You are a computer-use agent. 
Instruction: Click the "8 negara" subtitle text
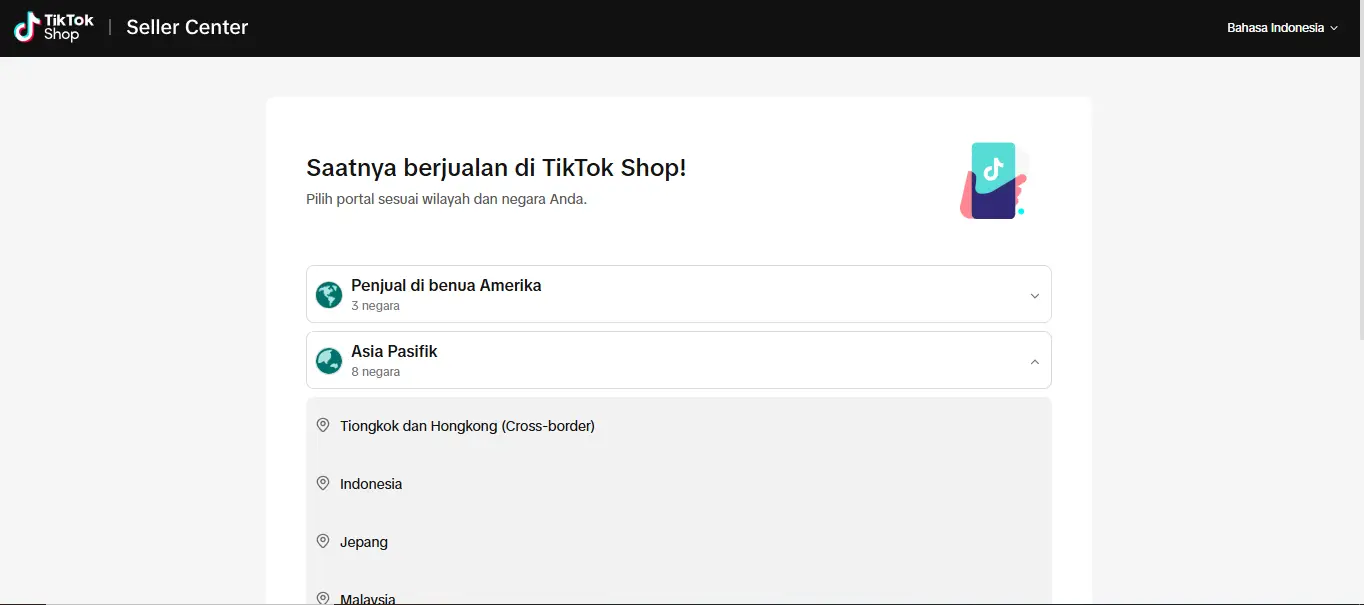[x=375, y=372]
